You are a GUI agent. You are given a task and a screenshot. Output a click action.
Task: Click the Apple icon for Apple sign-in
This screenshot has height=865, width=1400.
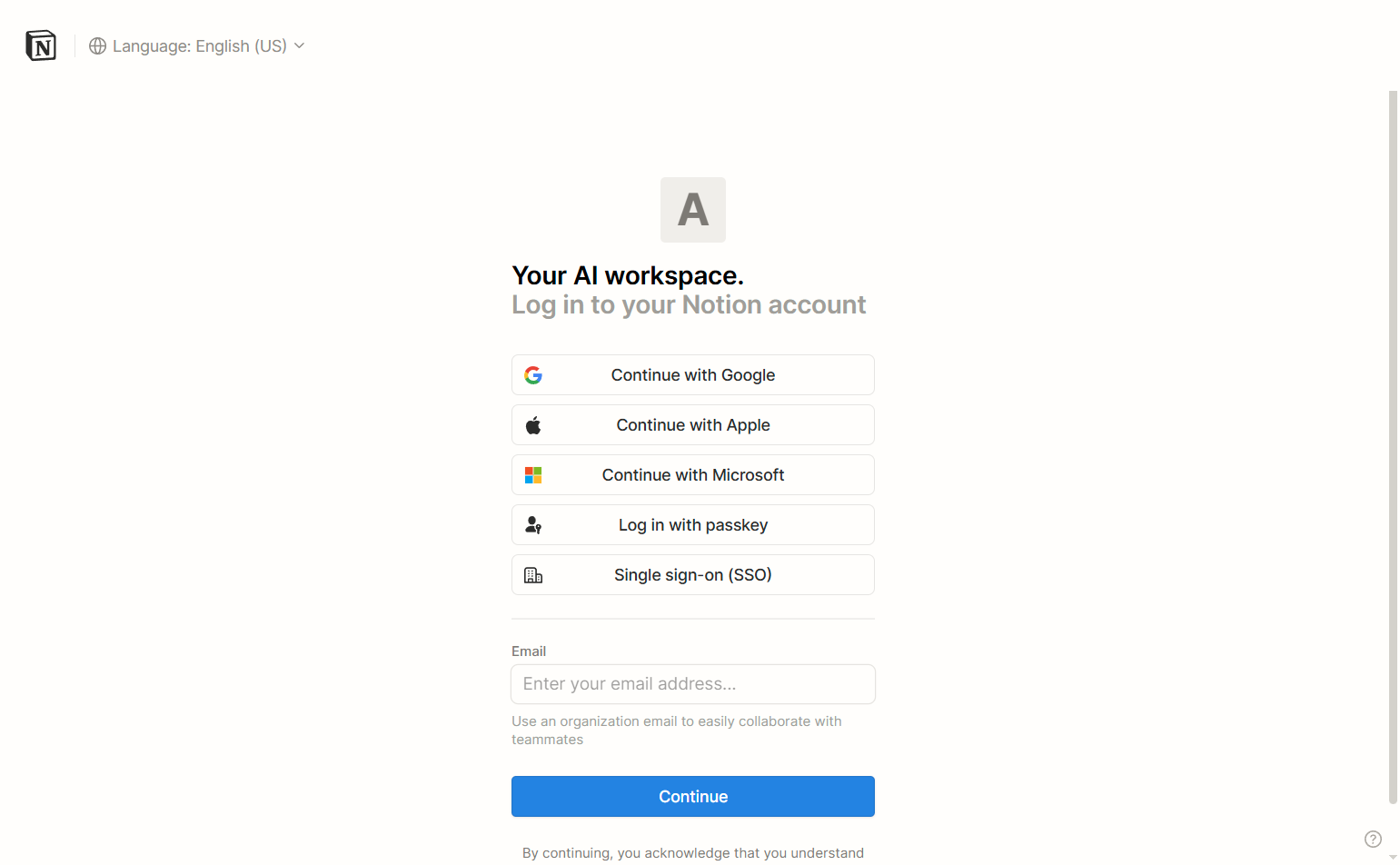tap(533, 424)
